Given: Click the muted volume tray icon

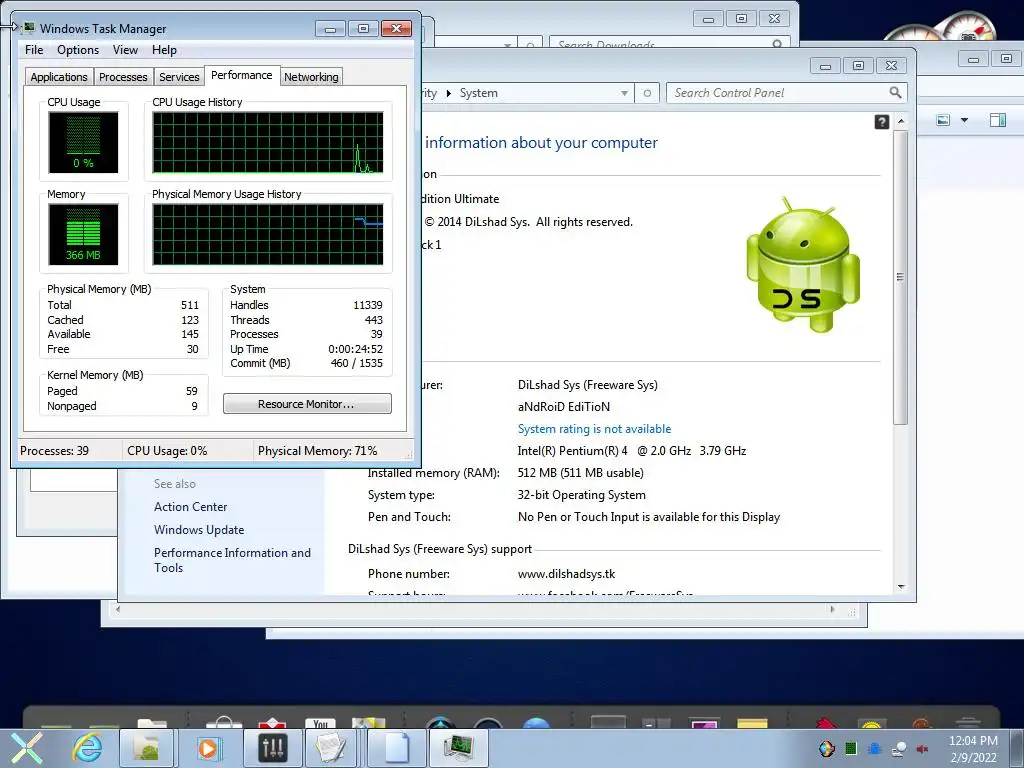Looking at the screenshot, I should [923, 748].
